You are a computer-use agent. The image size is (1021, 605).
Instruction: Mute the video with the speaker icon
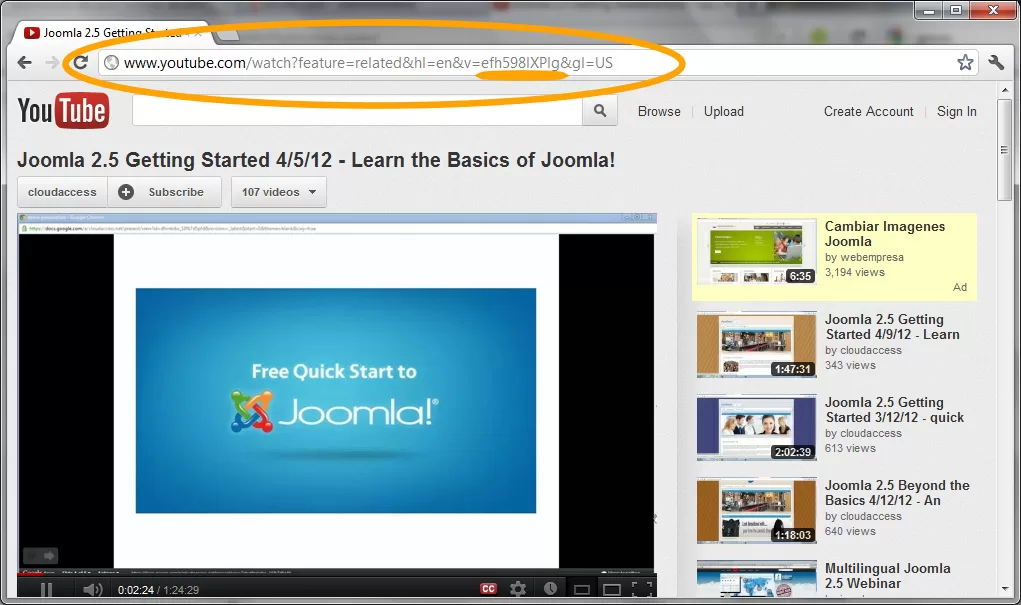[92, 589]
